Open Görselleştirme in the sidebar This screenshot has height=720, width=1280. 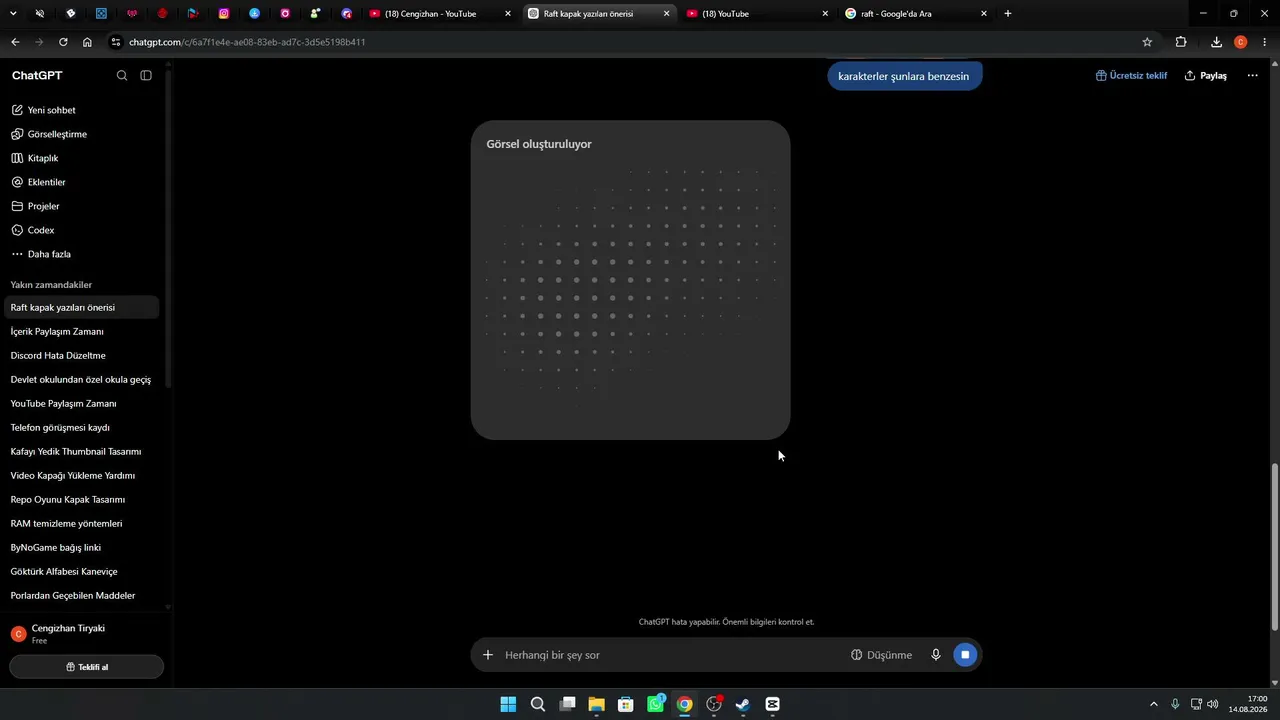(x=82, y=134)
